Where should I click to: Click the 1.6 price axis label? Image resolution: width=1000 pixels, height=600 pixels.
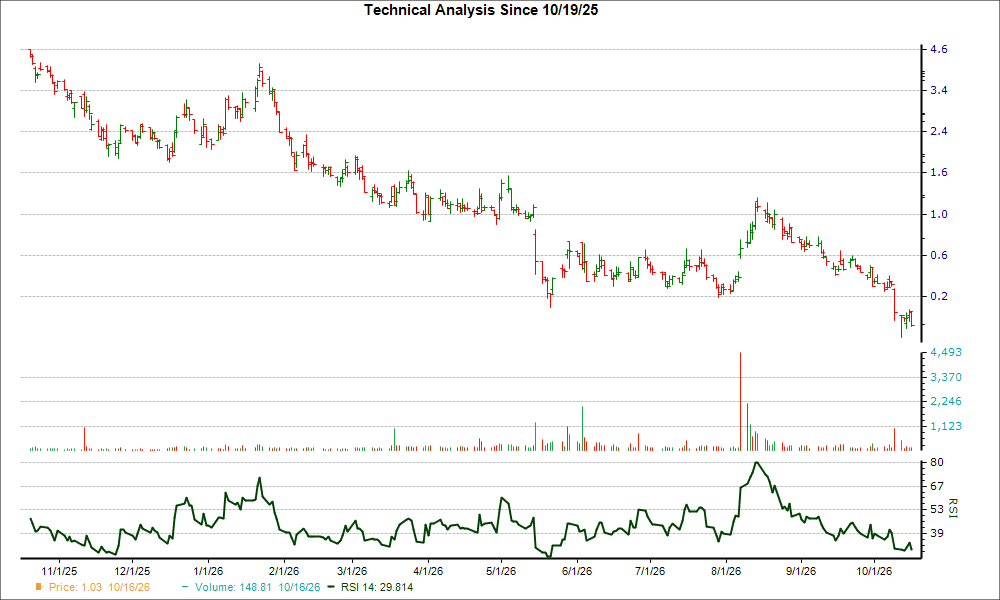pos(939,173)
